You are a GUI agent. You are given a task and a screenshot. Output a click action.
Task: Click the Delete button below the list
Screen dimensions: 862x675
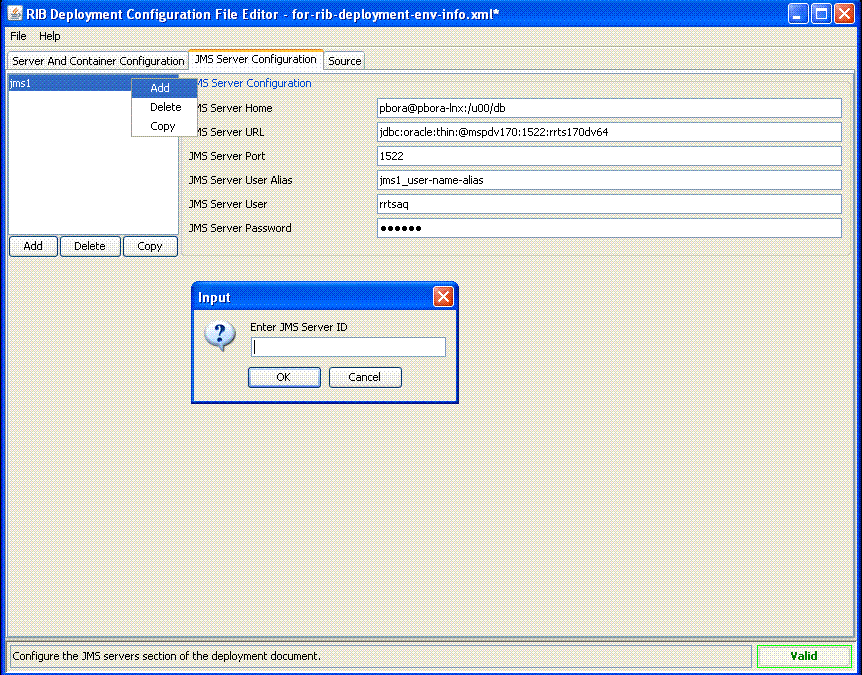point(90,246)
